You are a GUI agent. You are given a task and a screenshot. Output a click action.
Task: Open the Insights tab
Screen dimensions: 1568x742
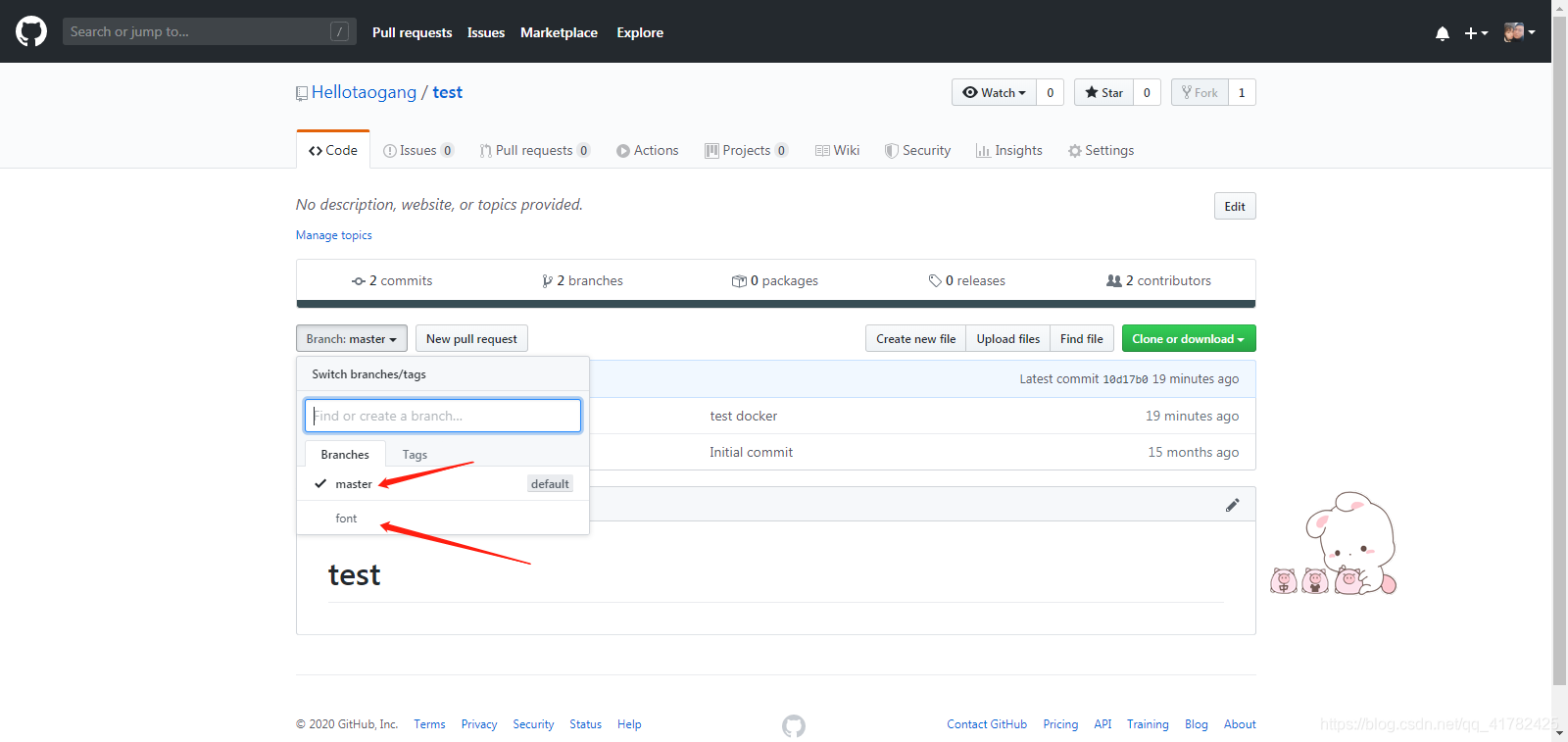point(1009,150)
